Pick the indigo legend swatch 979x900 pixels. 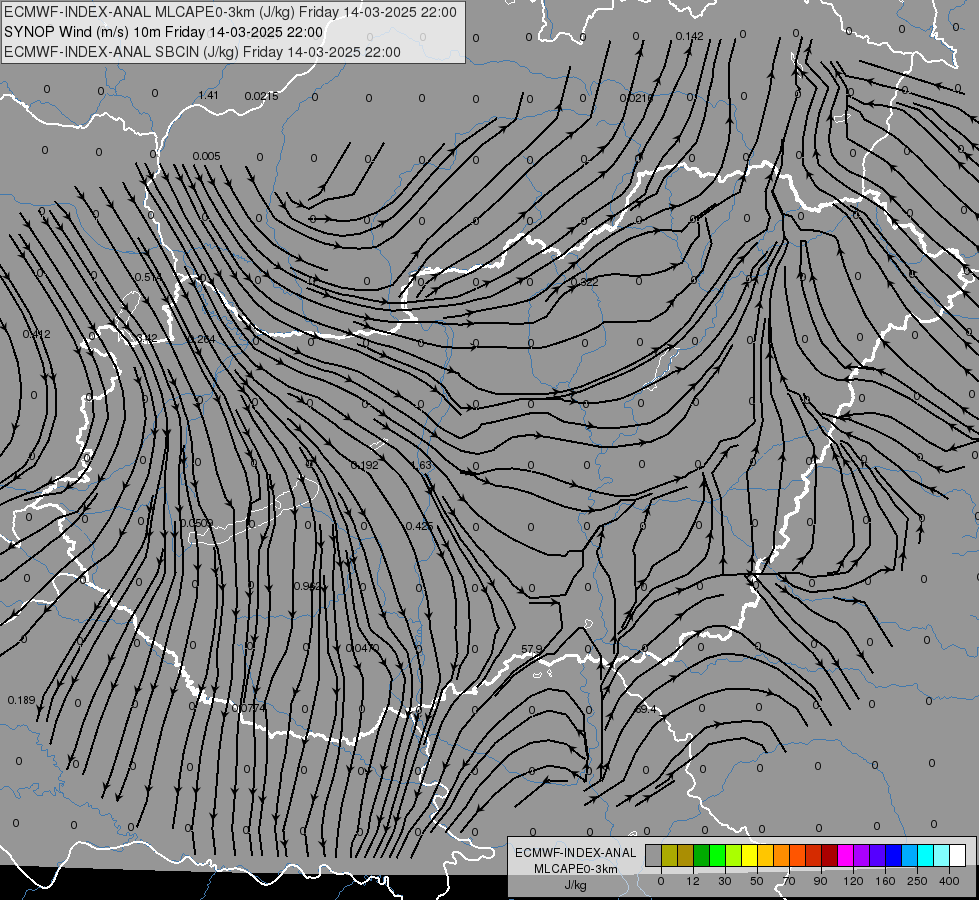point(878,856)
